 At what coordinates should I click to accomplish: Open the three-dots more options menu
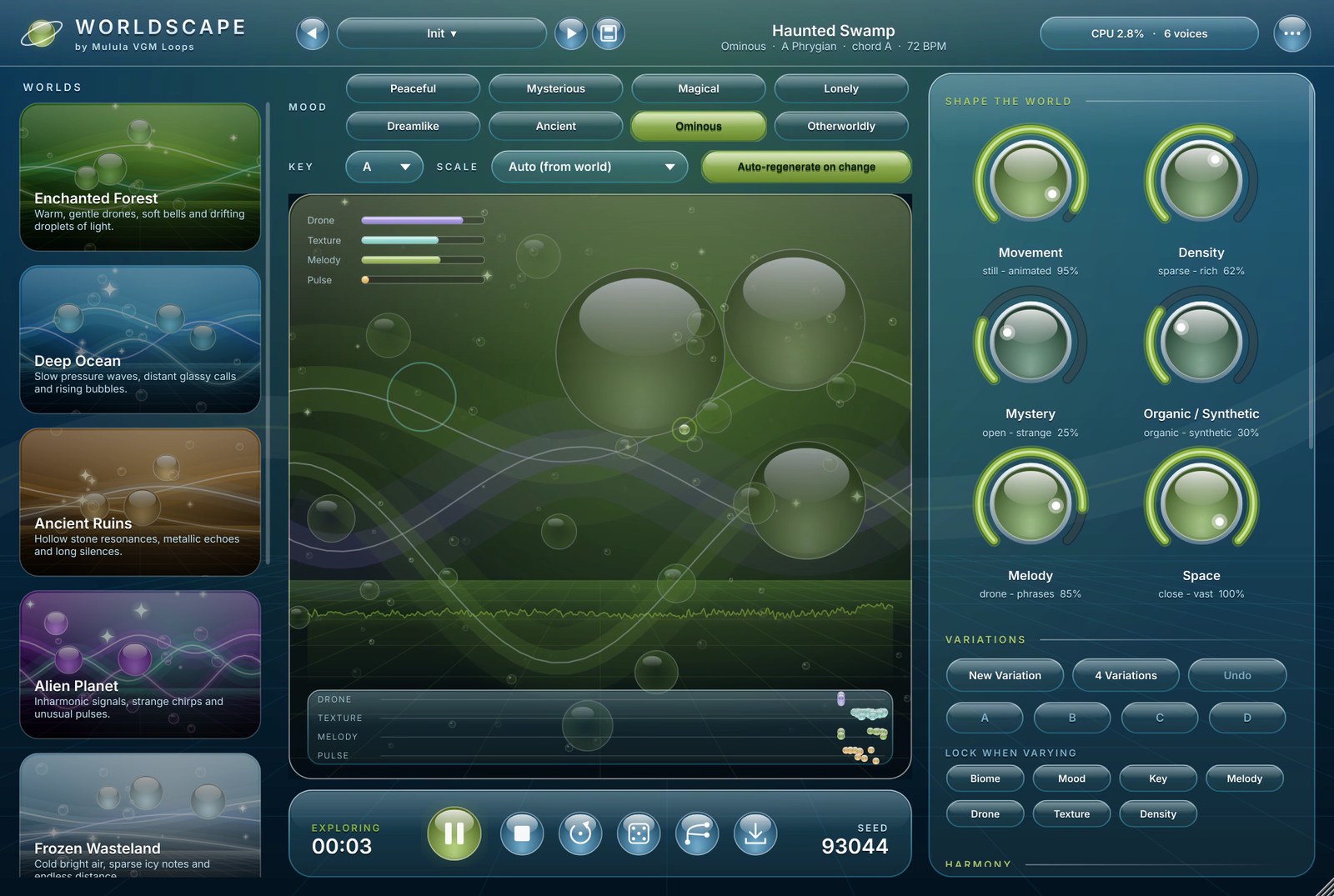tap(1291, 33)
